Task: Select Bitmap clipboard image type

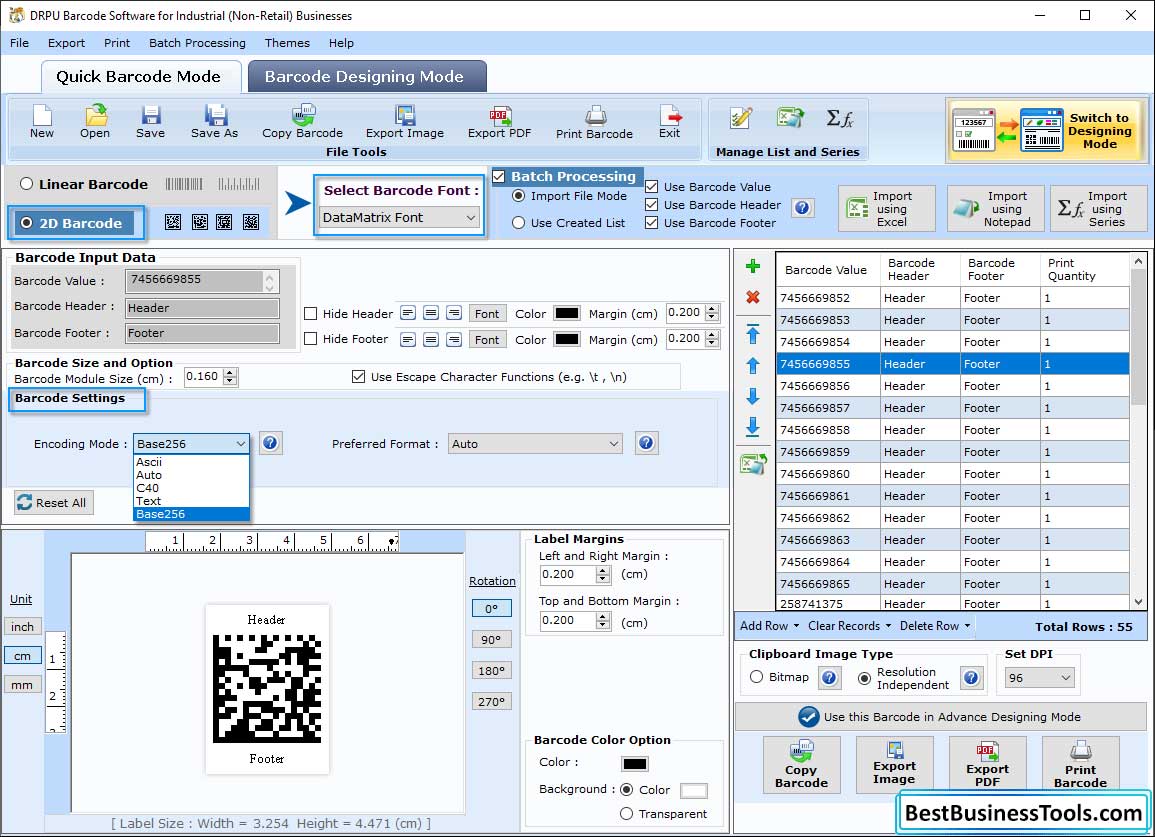Action: pos(756,676)
